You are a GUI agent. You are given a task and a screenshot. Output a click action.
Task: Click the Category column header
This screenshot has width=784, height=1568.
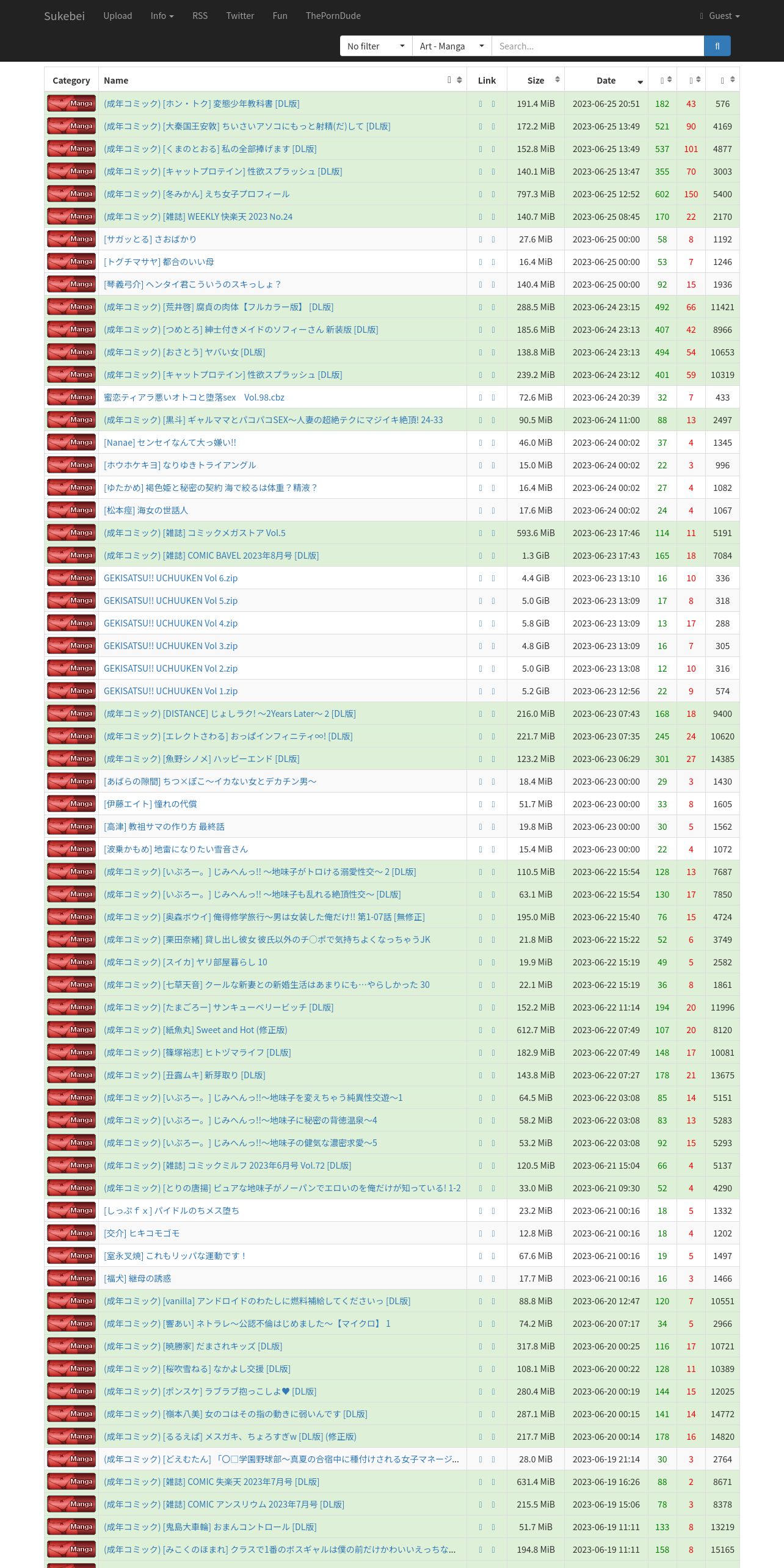tap(71, 80)
